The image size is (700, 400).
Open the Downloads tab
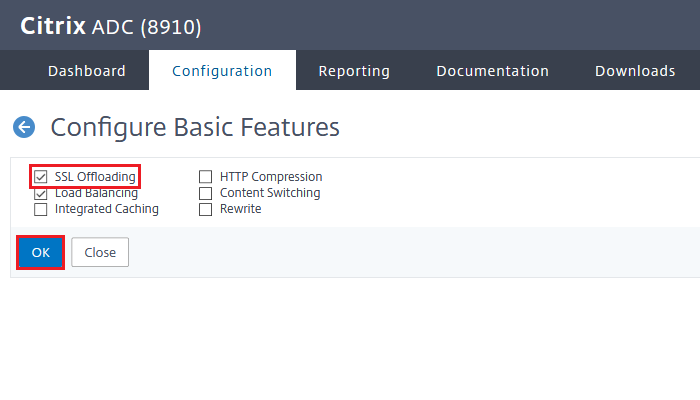coord(635,71)
